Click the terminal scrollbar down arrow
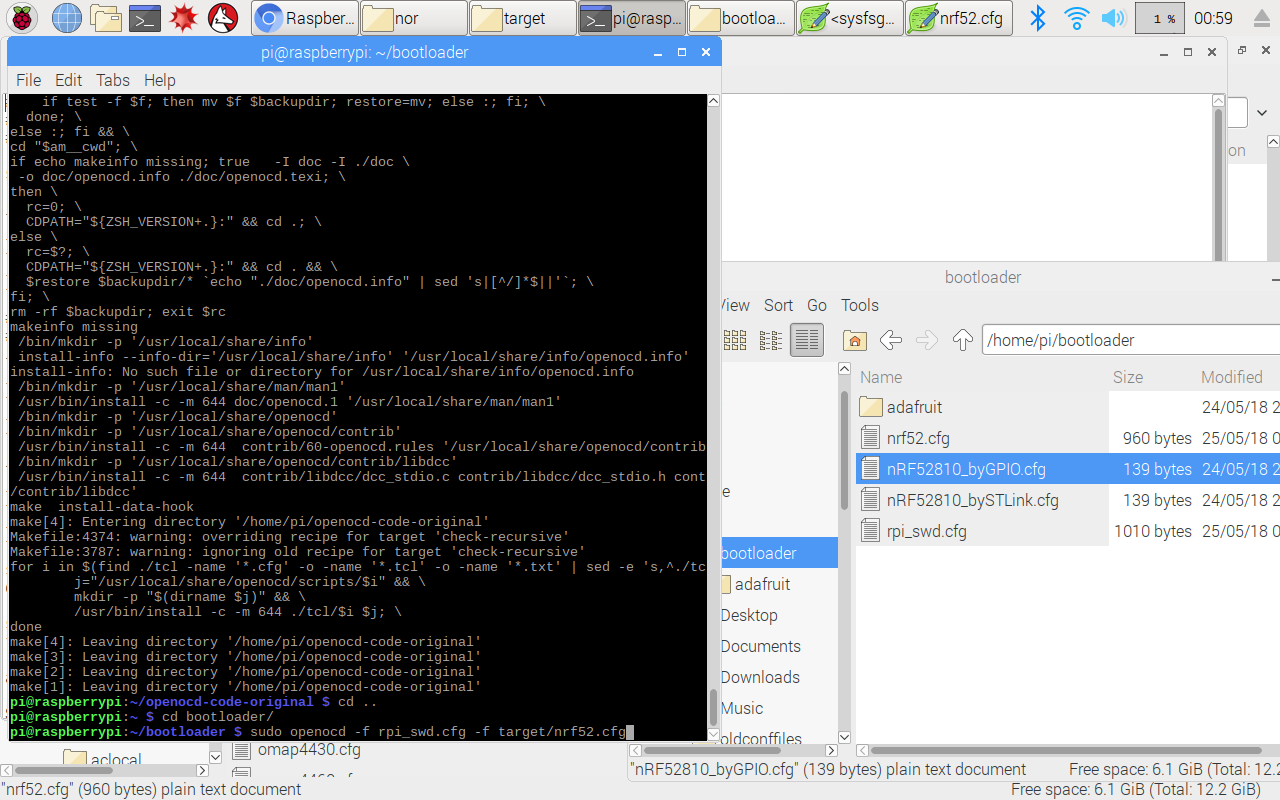The width and height of the screenshot is (1280, 800). coord(713,734)
